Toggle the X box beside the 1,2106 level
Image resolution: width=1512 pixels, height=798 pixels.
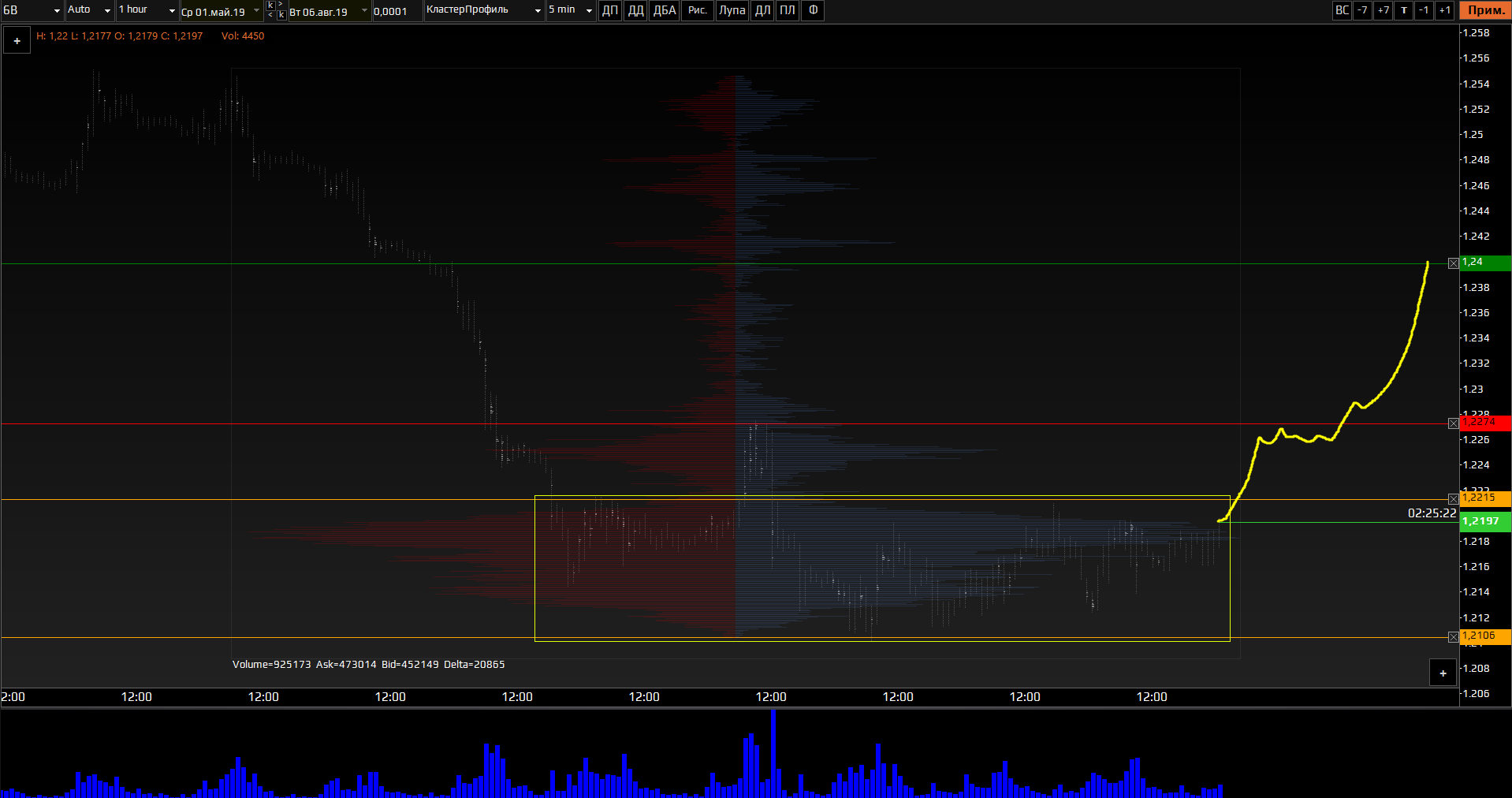pyautogui.click(x=1453, y=637)
